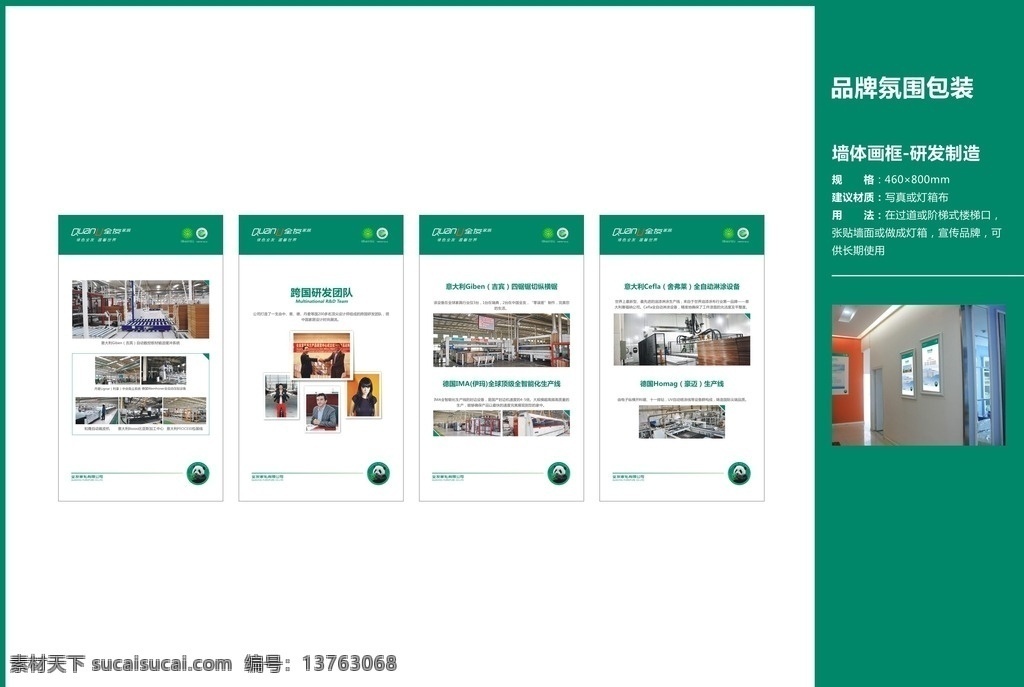The height and width of the screenshot is (687, 1024).
Task: Click the subtitle 墙体画框-研发制造
Action: tap(906, 153)
